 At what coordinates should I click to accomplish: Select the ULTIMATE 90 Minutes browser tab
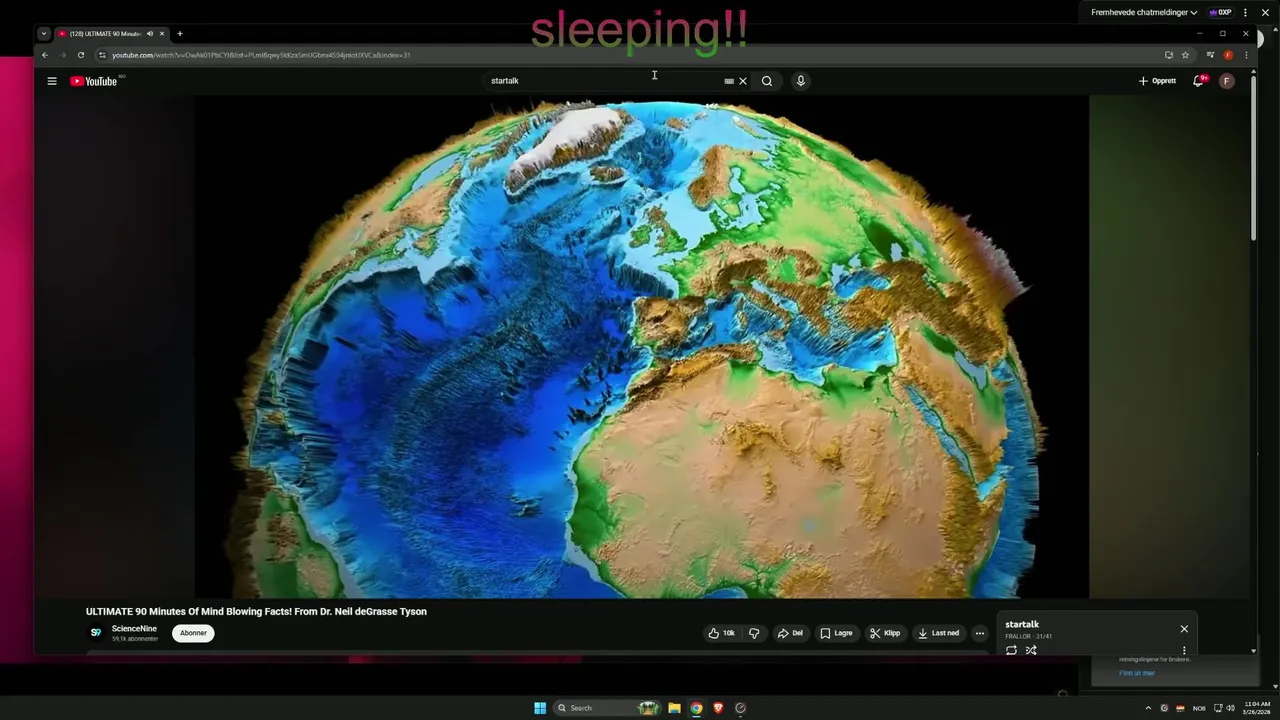pyautogui.click(x=104, y=34)
